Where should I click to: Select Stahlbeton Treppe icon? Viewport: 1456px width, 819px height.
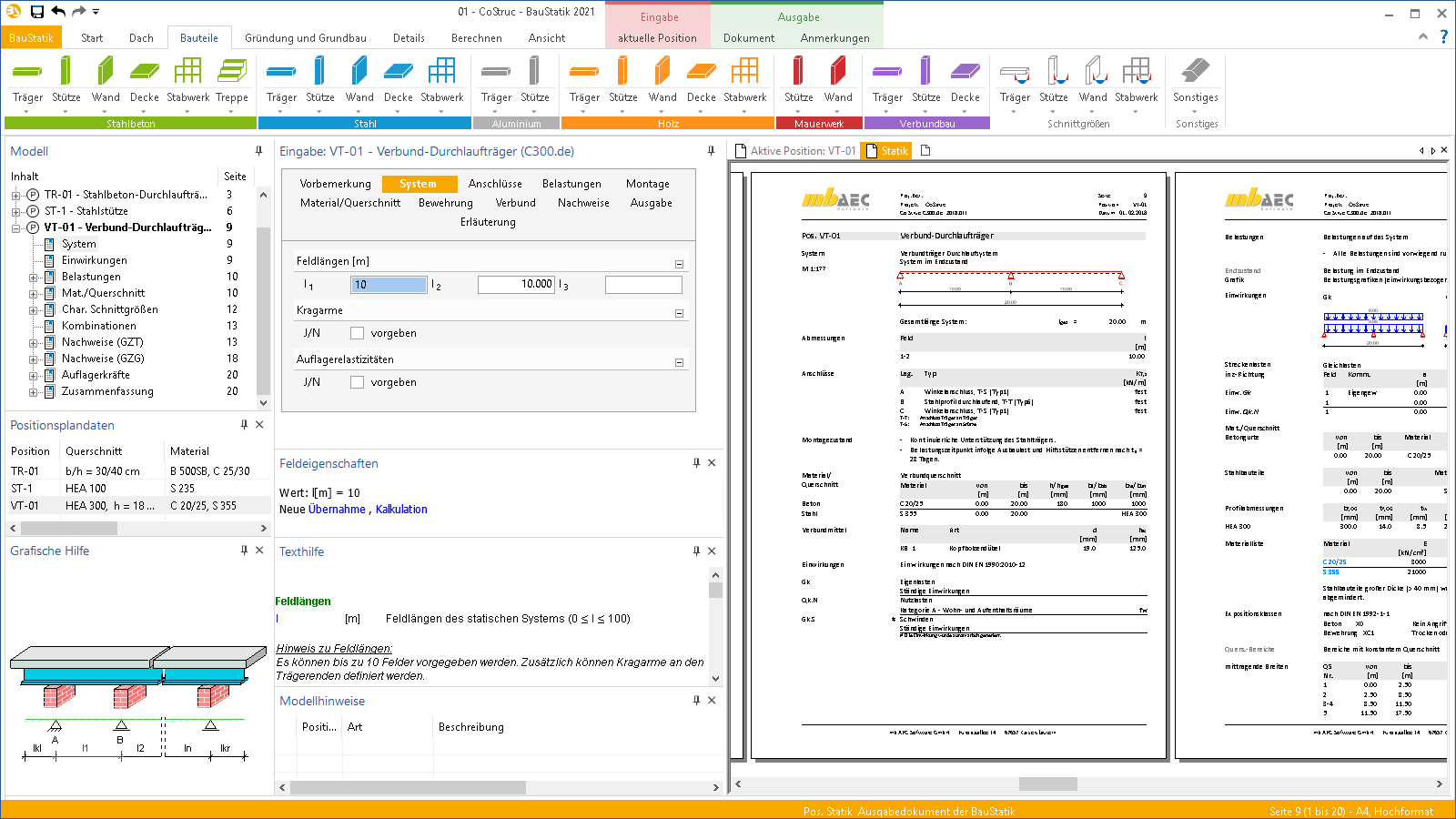[232, 72]
